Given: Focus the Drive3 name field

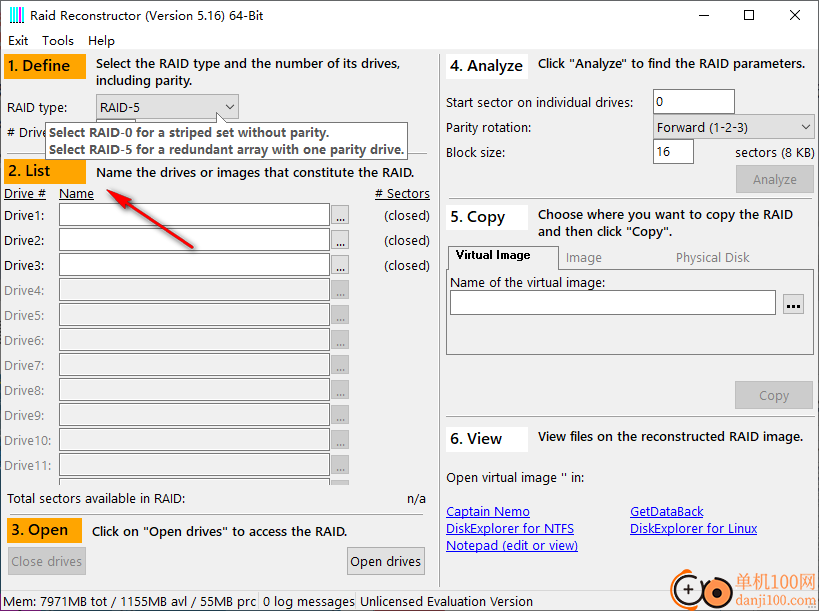Looking at the screenshot, I should [x=194, y=265].
